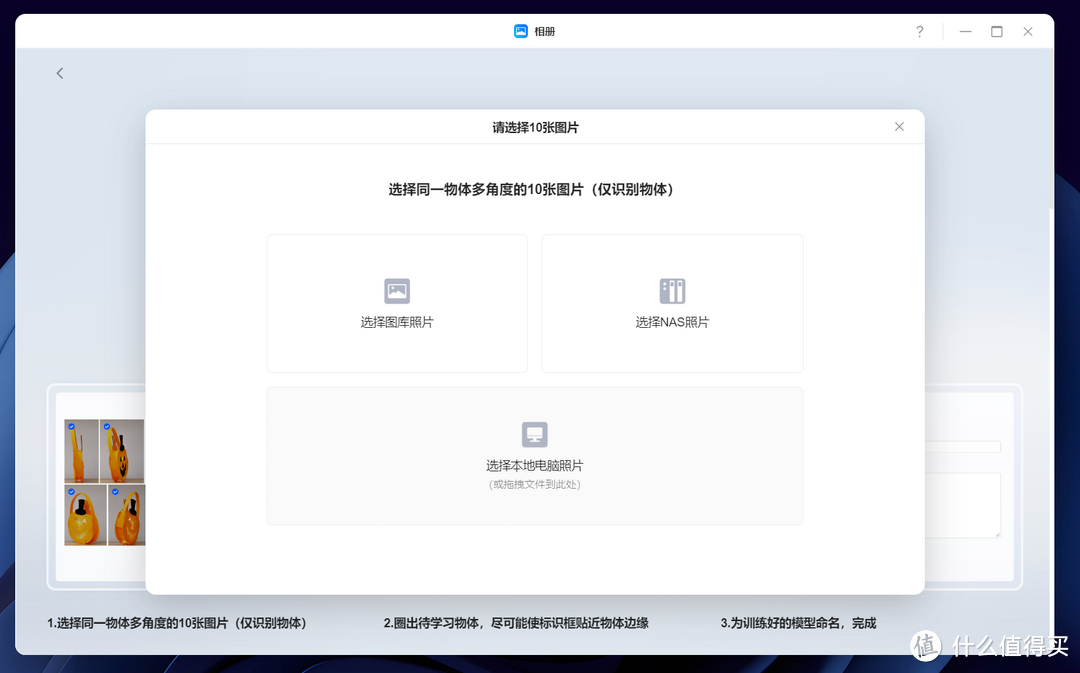Open help with the question mark icon
1080x673 pixels.
click(x=919, y=31)
